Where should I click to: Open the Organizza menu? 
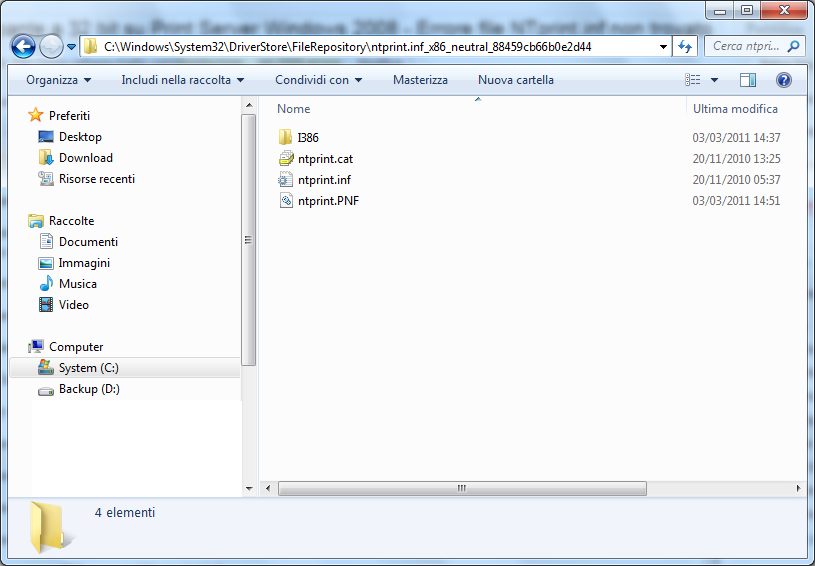click(x=59, y=80)
